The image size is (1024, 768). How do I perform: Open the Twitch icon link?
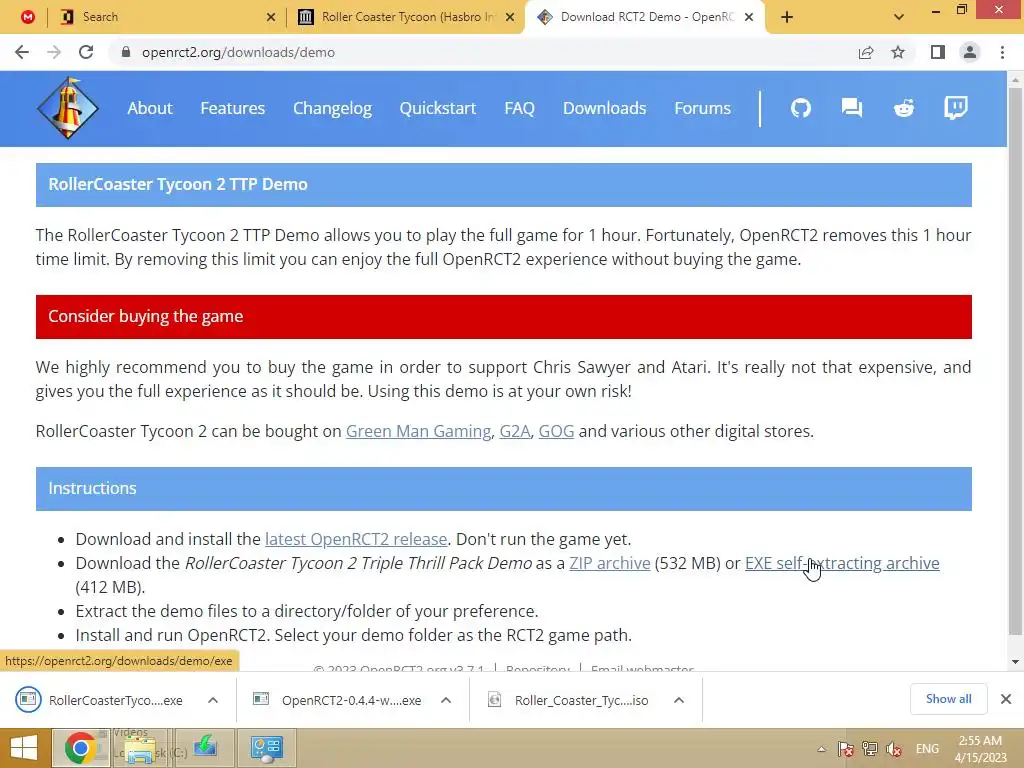pyautogui.click(x=955, y=108)
